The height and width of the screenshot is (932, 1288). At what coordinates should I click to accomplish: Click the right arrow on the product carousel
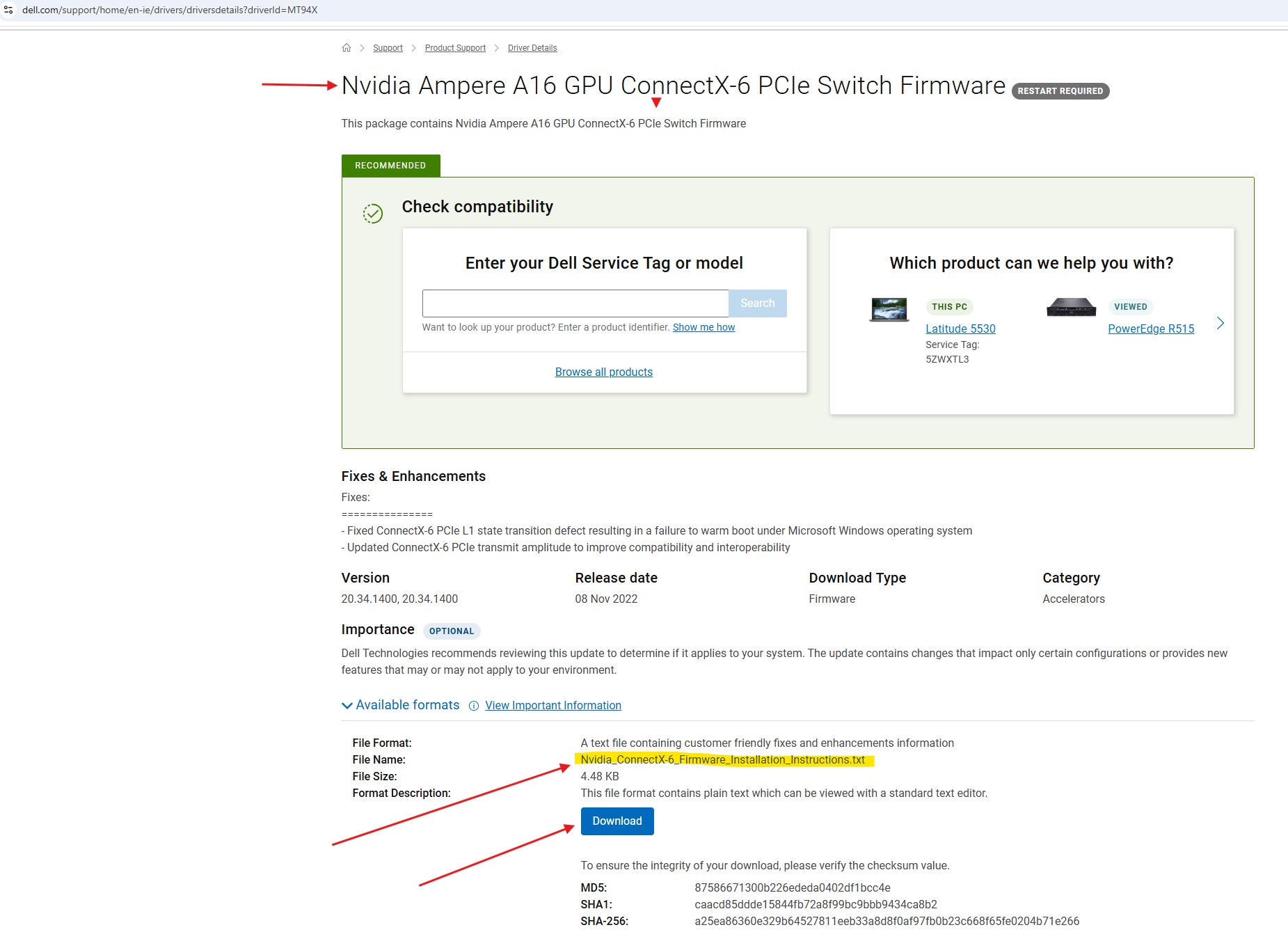(1220, 323)
